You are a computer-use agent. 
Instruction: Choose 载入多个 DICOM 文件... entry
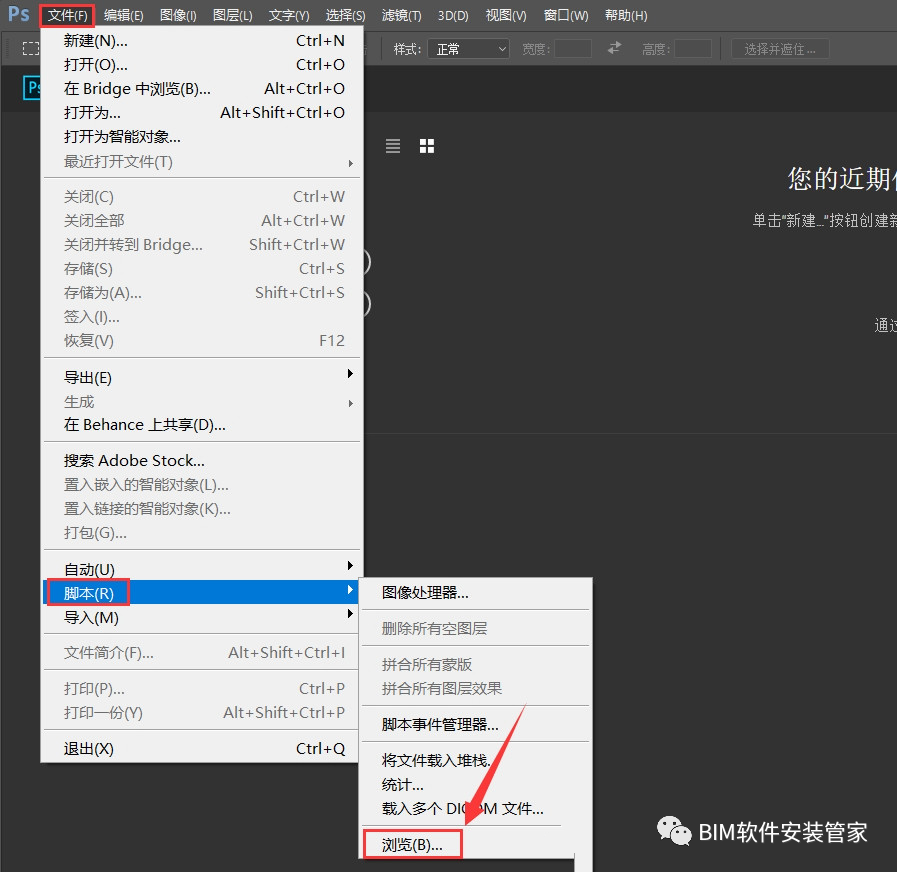pos(475,808)
